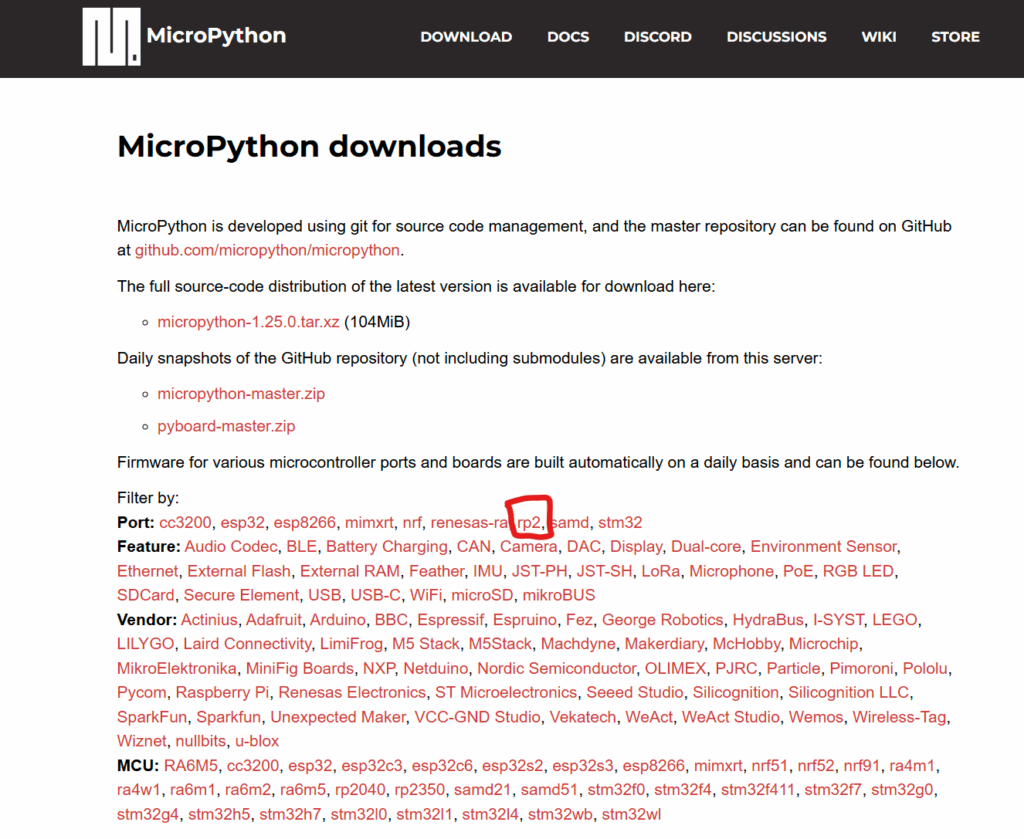Filter by WiFi feature
1024x839 pixels.
pos(426,595)
